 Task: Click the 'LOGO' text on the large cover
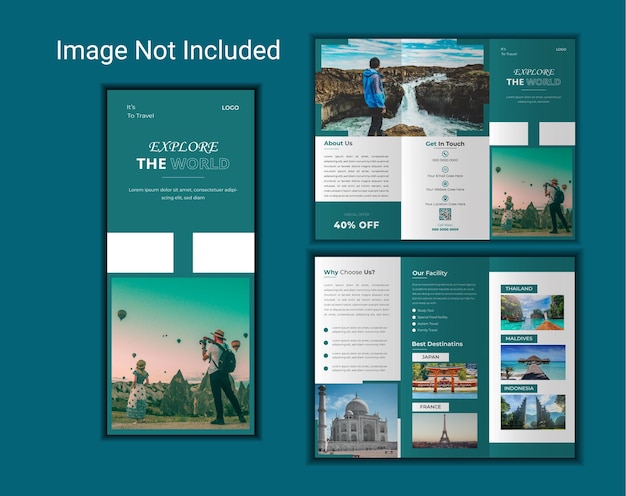[x=230, y=108]
